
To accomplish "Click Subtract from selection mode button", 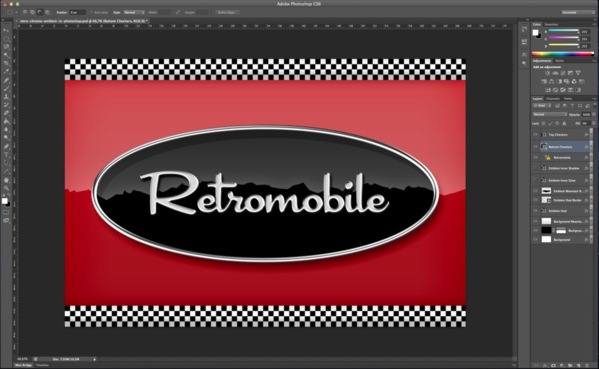I will pos(40,12).
